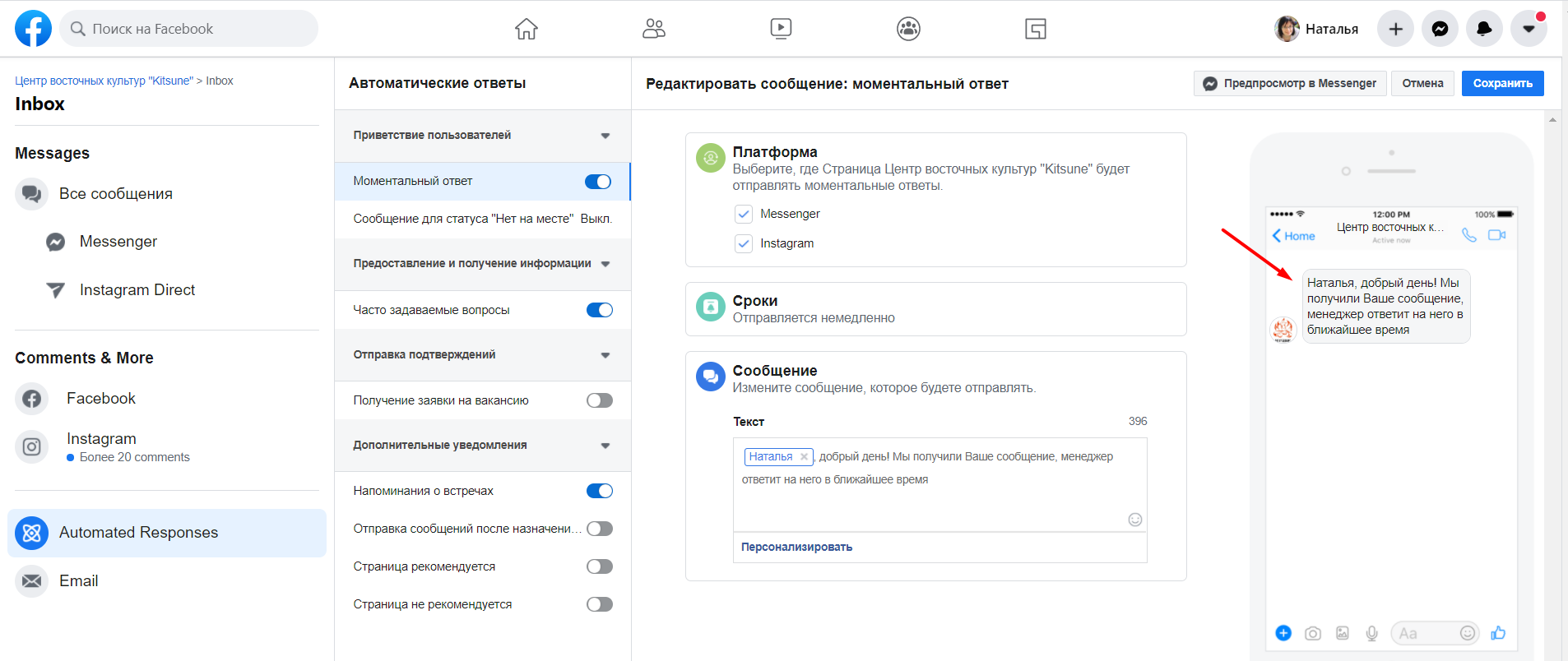Click the plus Create button
The width and height of the screenshot is (1568, 661).
[x=1395, y=29]
